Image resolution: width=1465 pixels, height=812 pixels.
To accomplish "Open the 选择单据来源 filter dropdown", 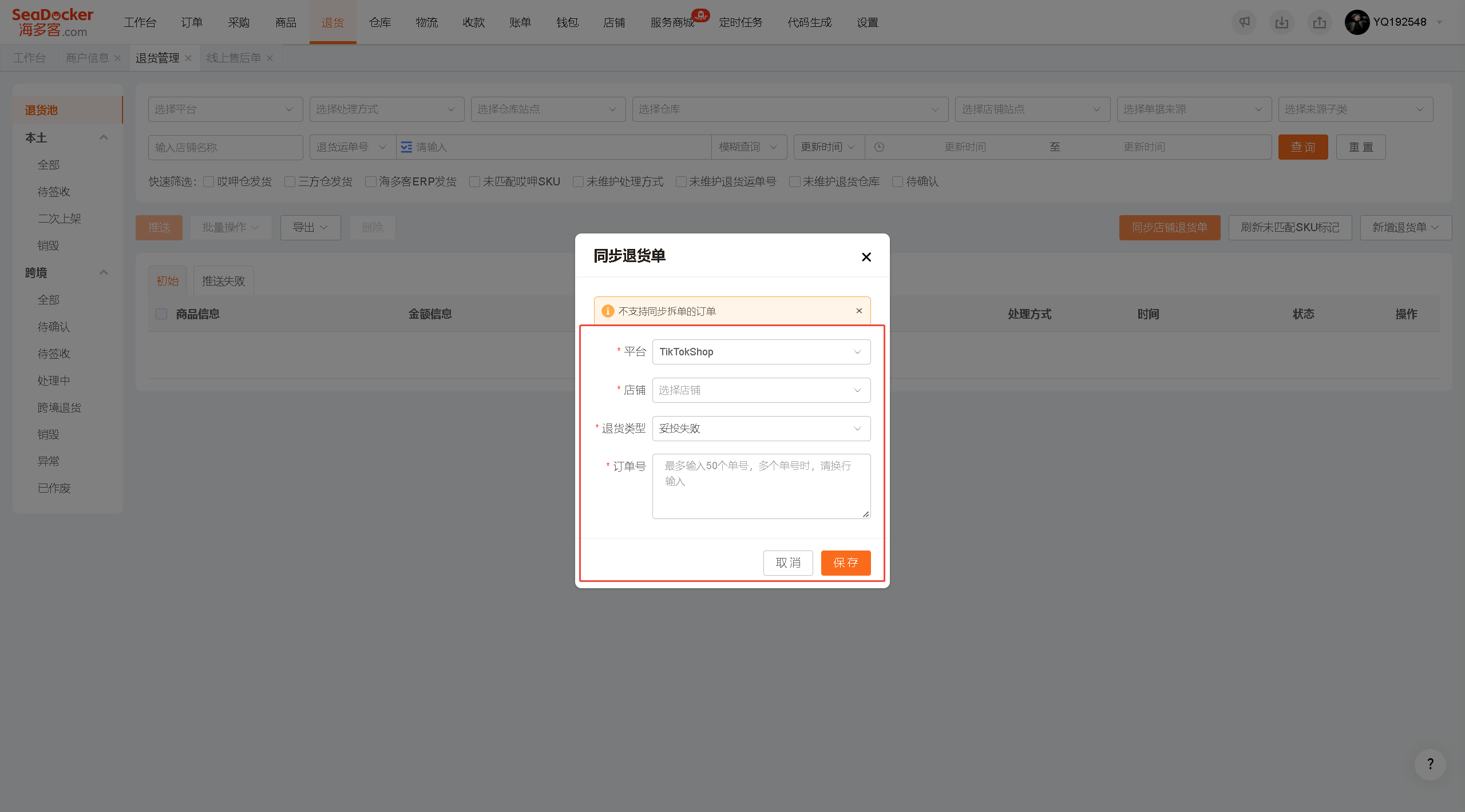I will (1194, 109).
